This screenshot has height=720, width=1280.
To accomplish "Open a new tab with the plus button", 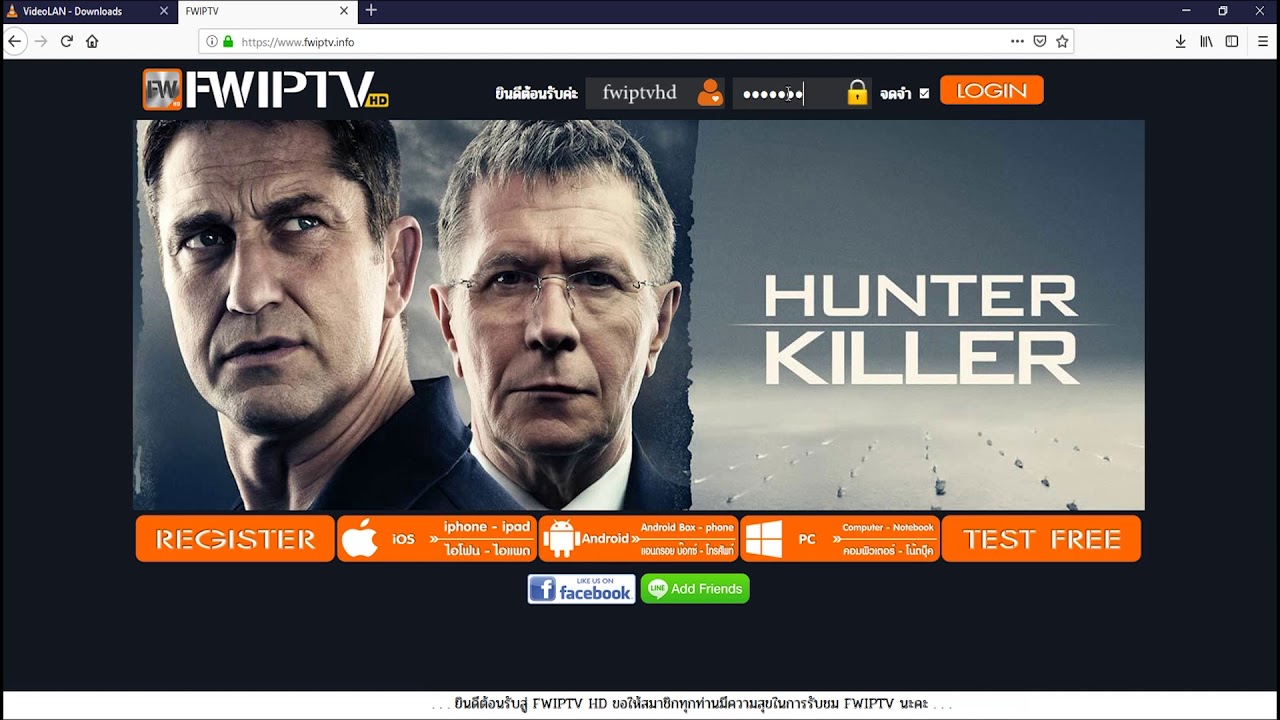I will tap(371, 10).
